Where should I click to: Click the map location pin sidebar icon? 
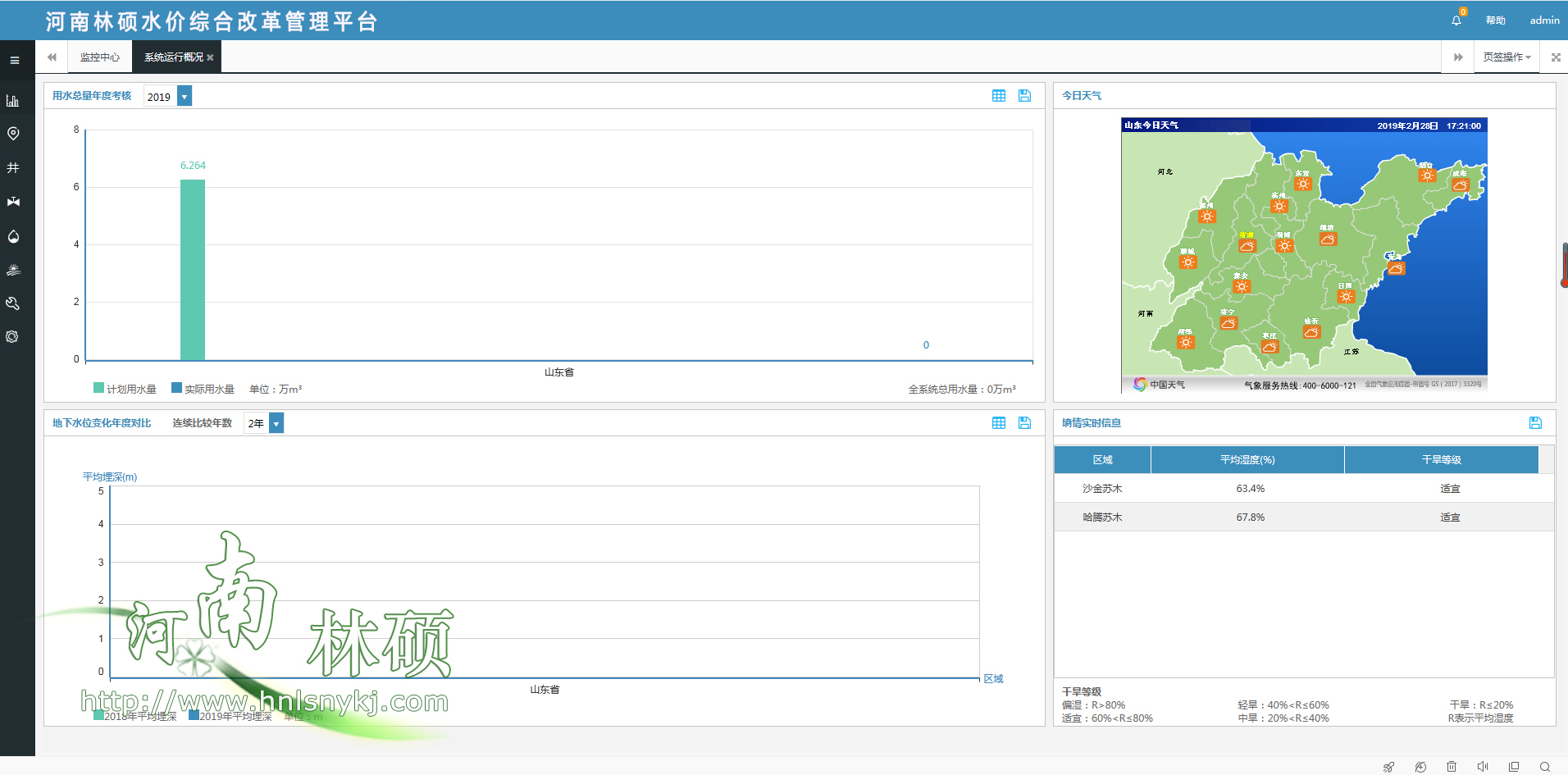[13, 134]
